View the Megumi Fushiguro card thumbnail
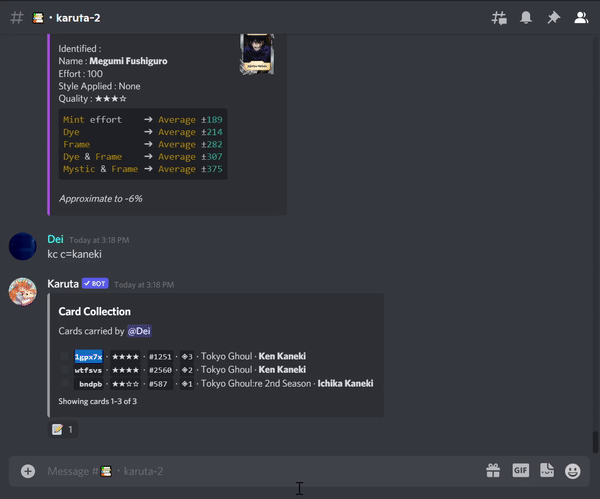Viewport: 600px width, 499px height. tap(256, 54)
